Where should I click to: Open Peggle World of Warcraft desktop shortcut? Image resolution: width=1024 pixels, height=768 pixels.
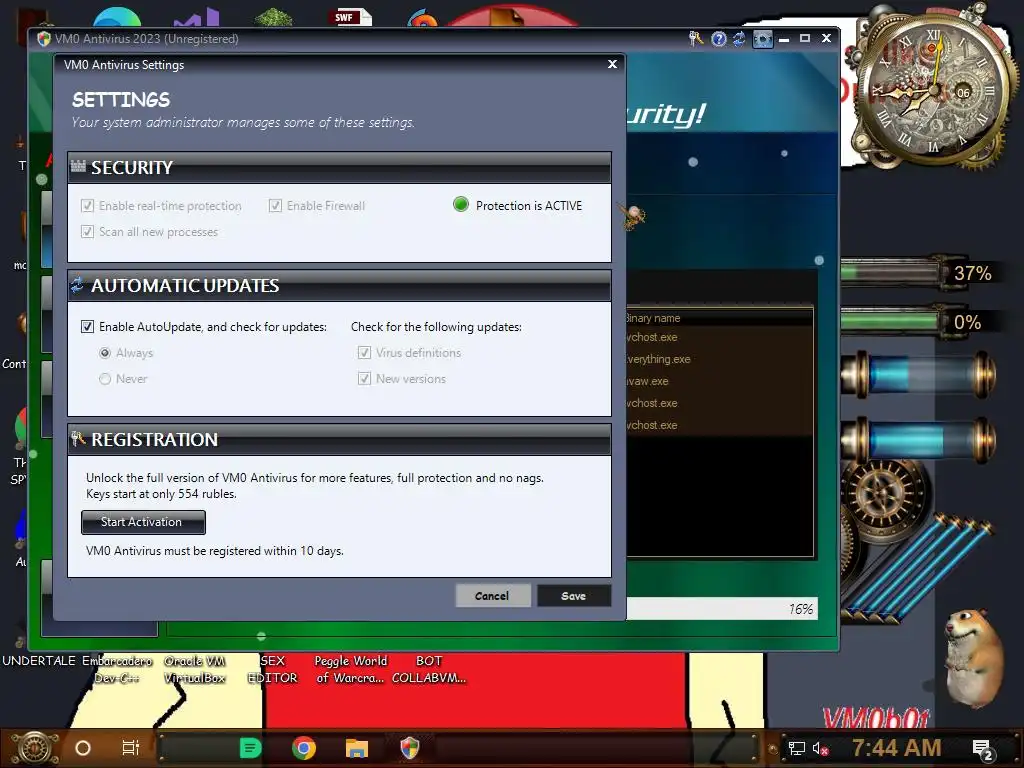351,669
